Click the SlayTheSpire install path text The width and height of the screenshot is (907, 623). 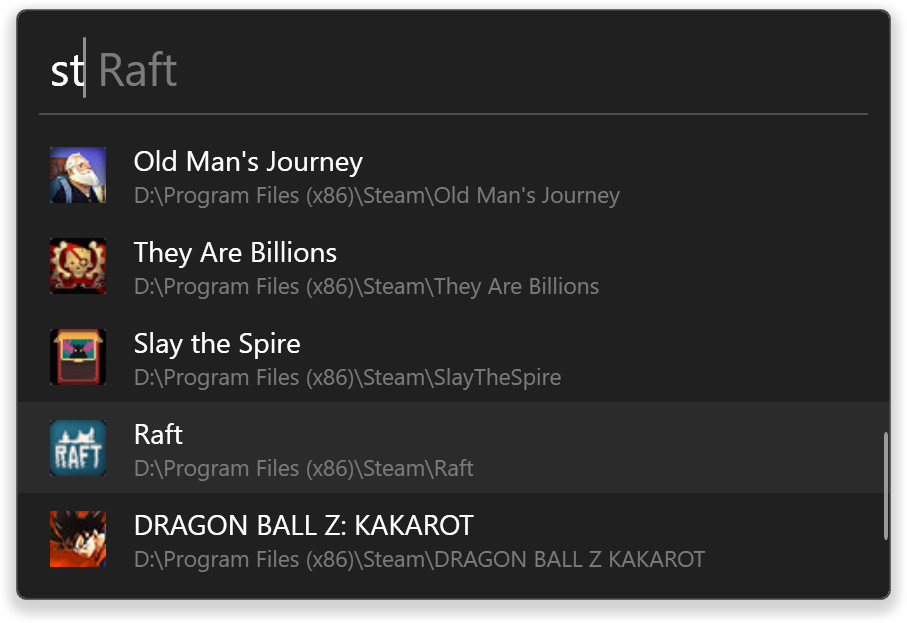pos(347,378)
